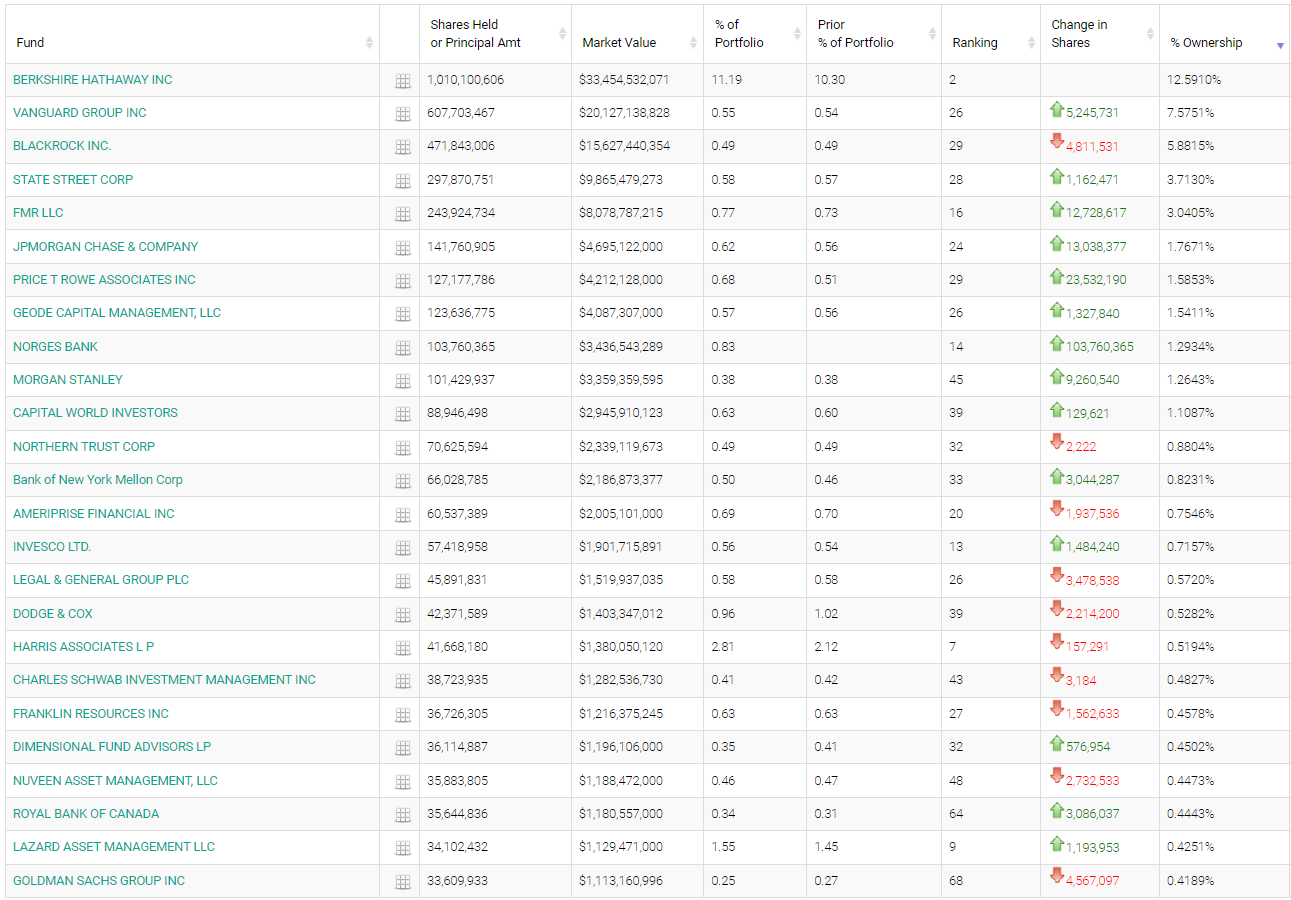The image size is (1291, 900).
Task: Open the grid icon for Invesco Ltd.
Action: pyautogui.click(x=403, y=548)
